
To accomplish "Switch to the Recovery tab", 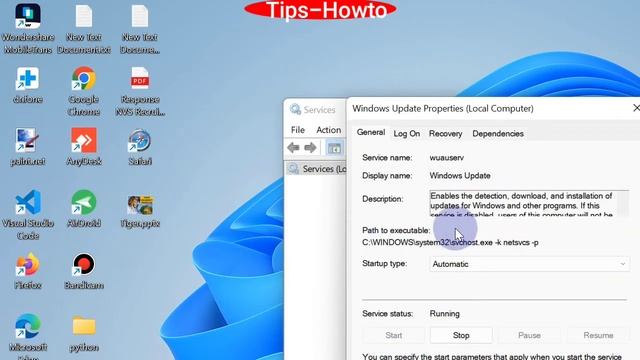I will 445,133.
